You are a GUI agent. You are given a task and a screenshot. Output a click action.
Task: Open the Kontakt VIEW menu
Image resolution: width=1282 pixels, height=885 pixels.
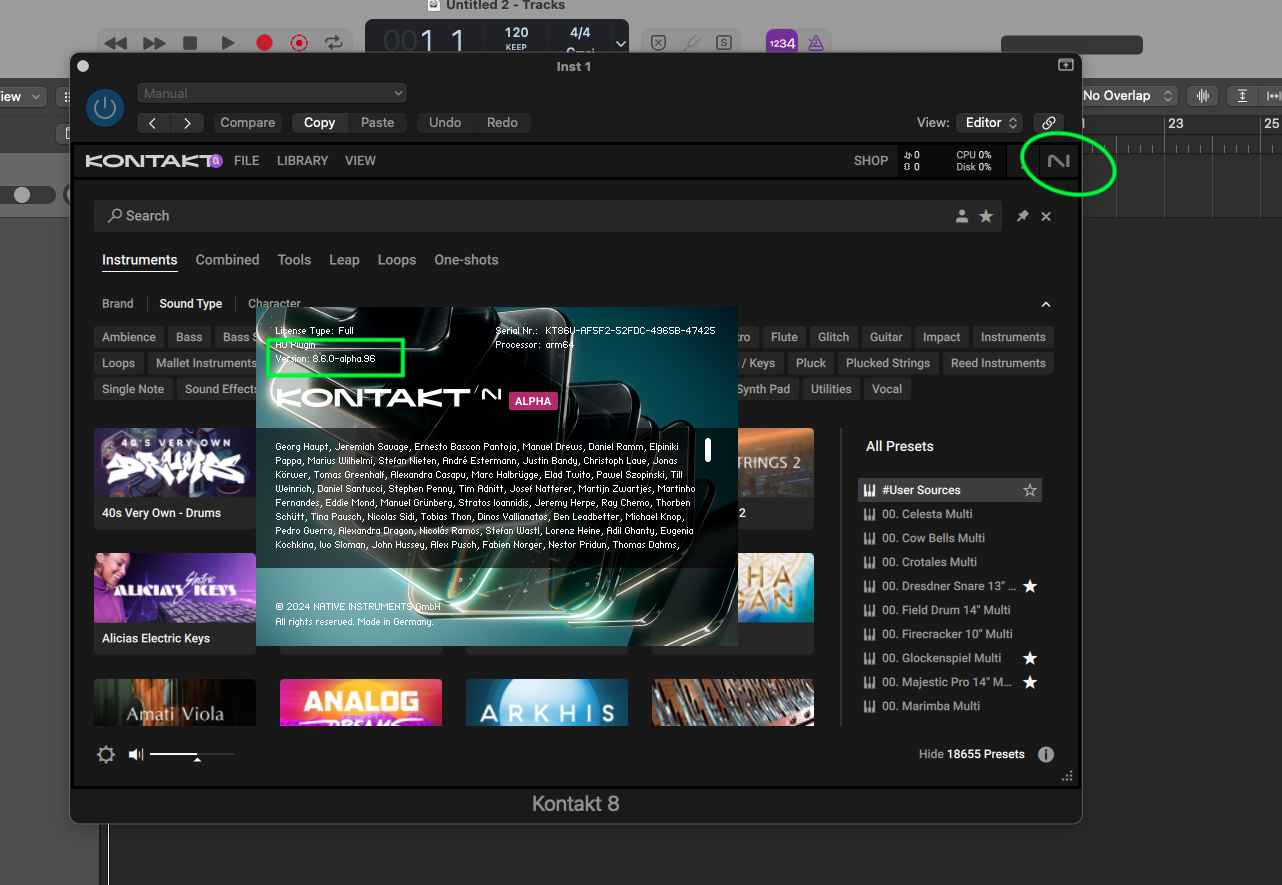tap(360, 161)
